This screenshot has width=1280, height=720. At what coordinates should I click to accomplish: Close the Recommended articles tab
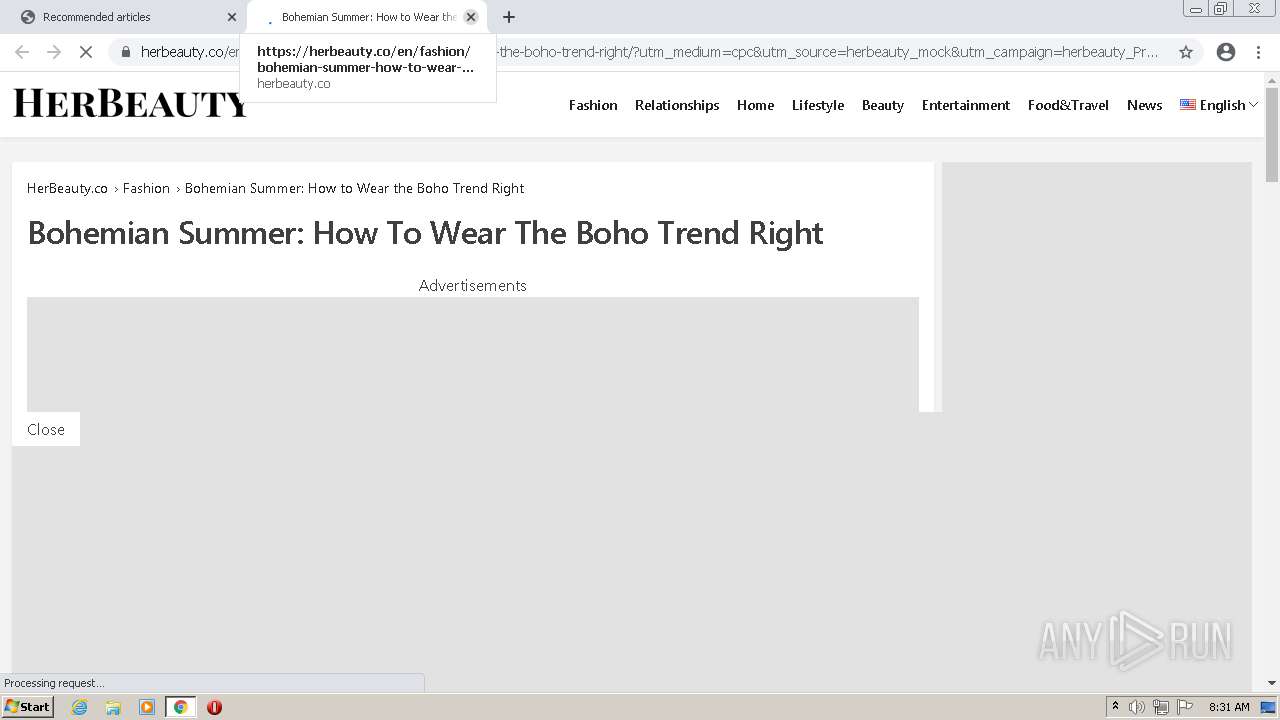coord(232,17)
